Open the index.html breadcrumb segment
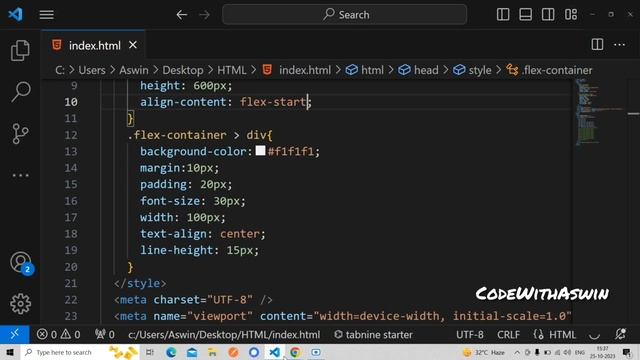 click(x=297, y=70)
